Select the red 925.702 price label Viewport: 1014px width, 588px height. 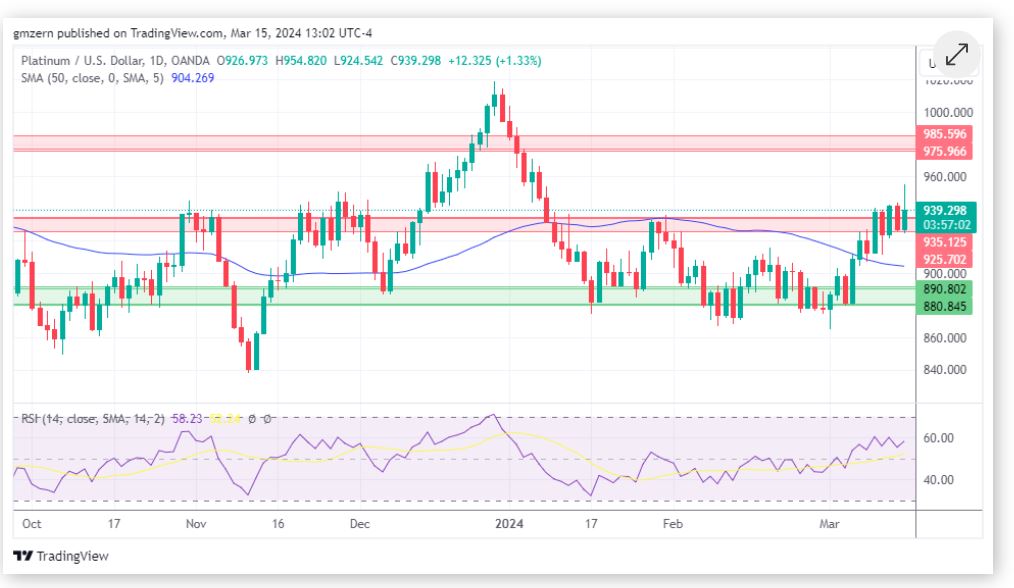coord(945,259)
